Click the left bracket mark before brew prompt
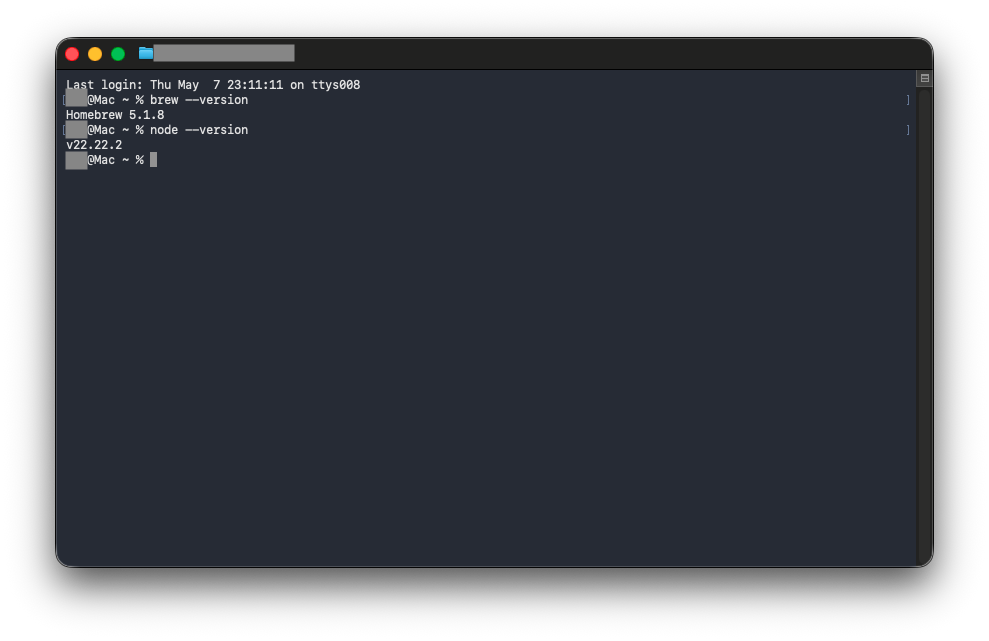Screen dimensions: 989x641 click(x=64, y=100)
